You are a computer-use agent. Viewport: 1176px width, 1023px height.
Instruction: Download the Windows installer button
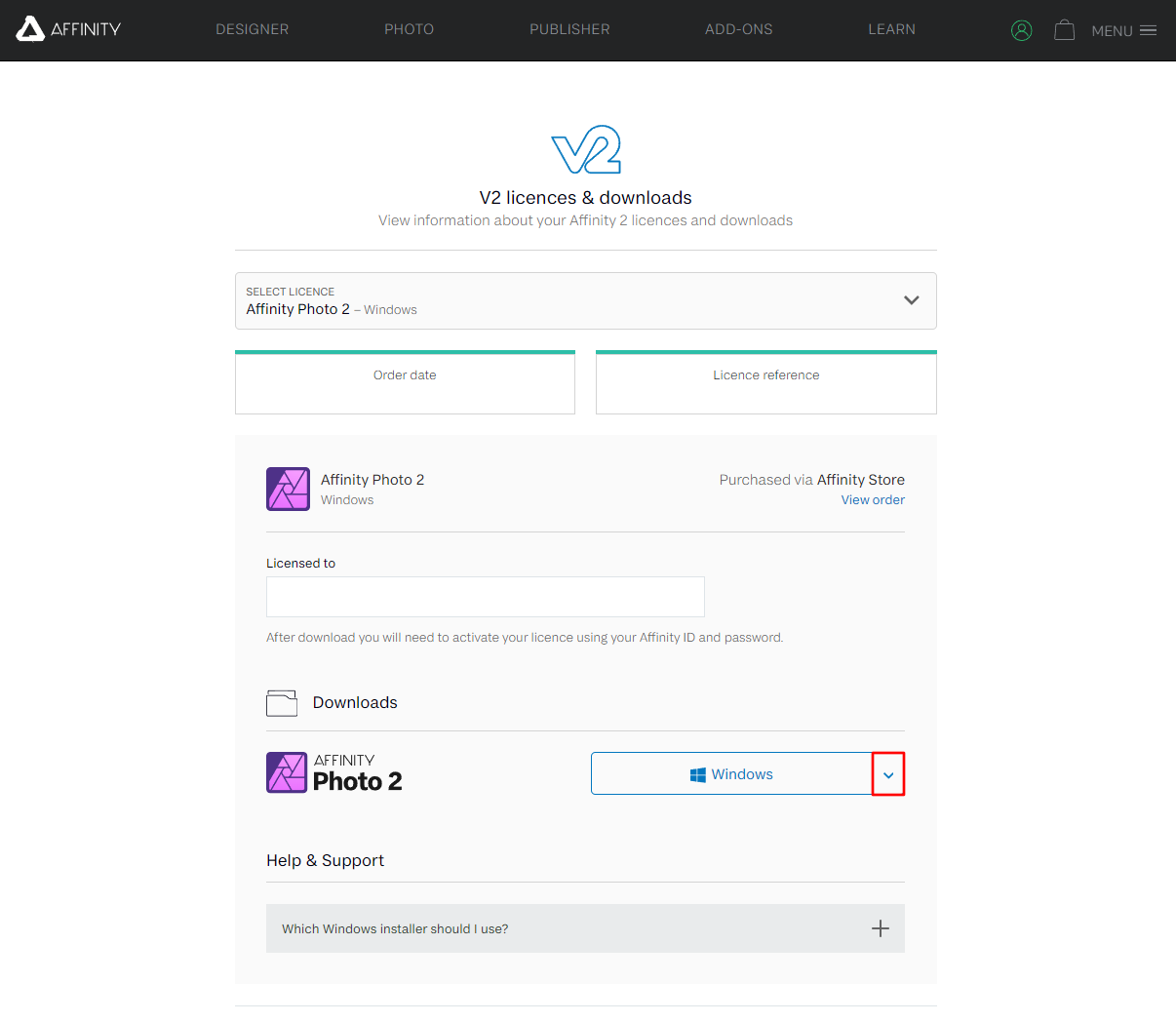pyautogui.click(x=731, y=773)
